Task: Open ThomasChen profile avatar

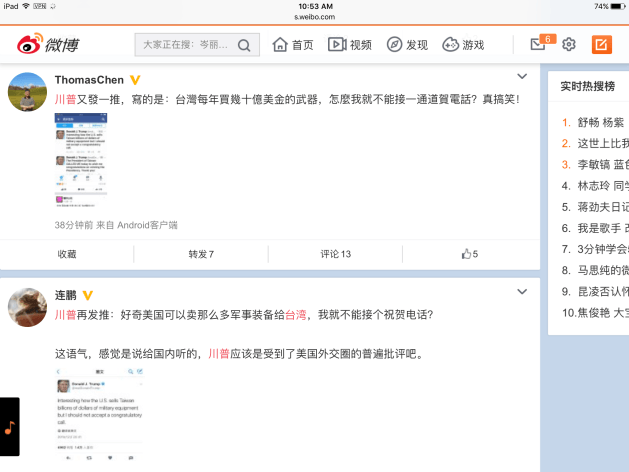Action: point(27,92)
